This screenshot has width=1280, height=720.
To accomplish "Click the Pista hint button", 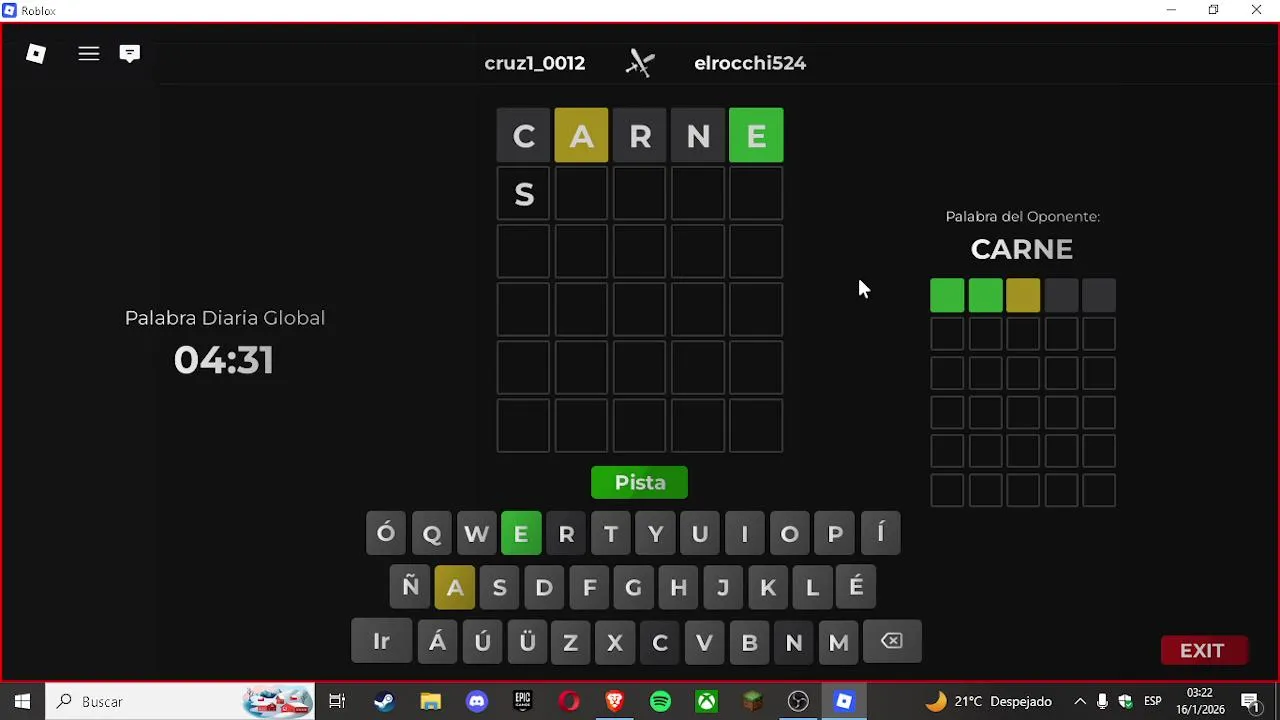I will (x=640, y=483).
